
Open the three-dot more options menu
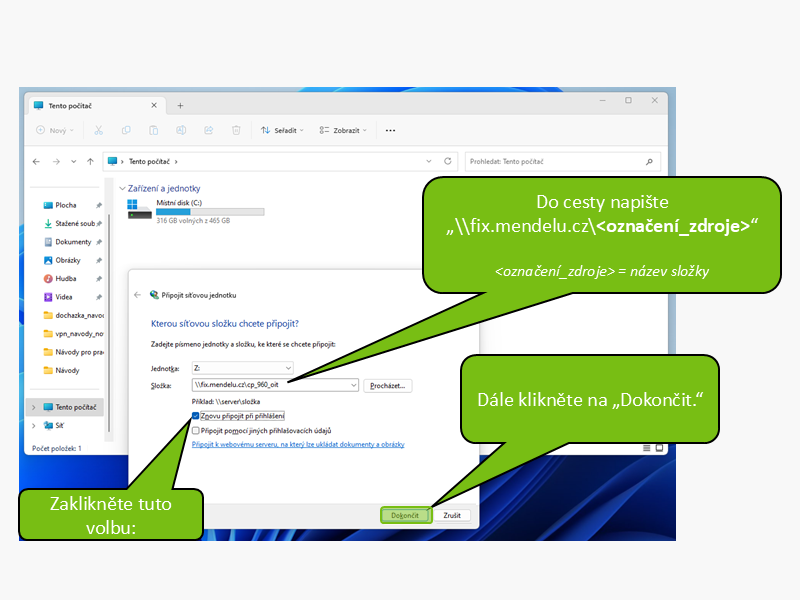tap(390, 130)
